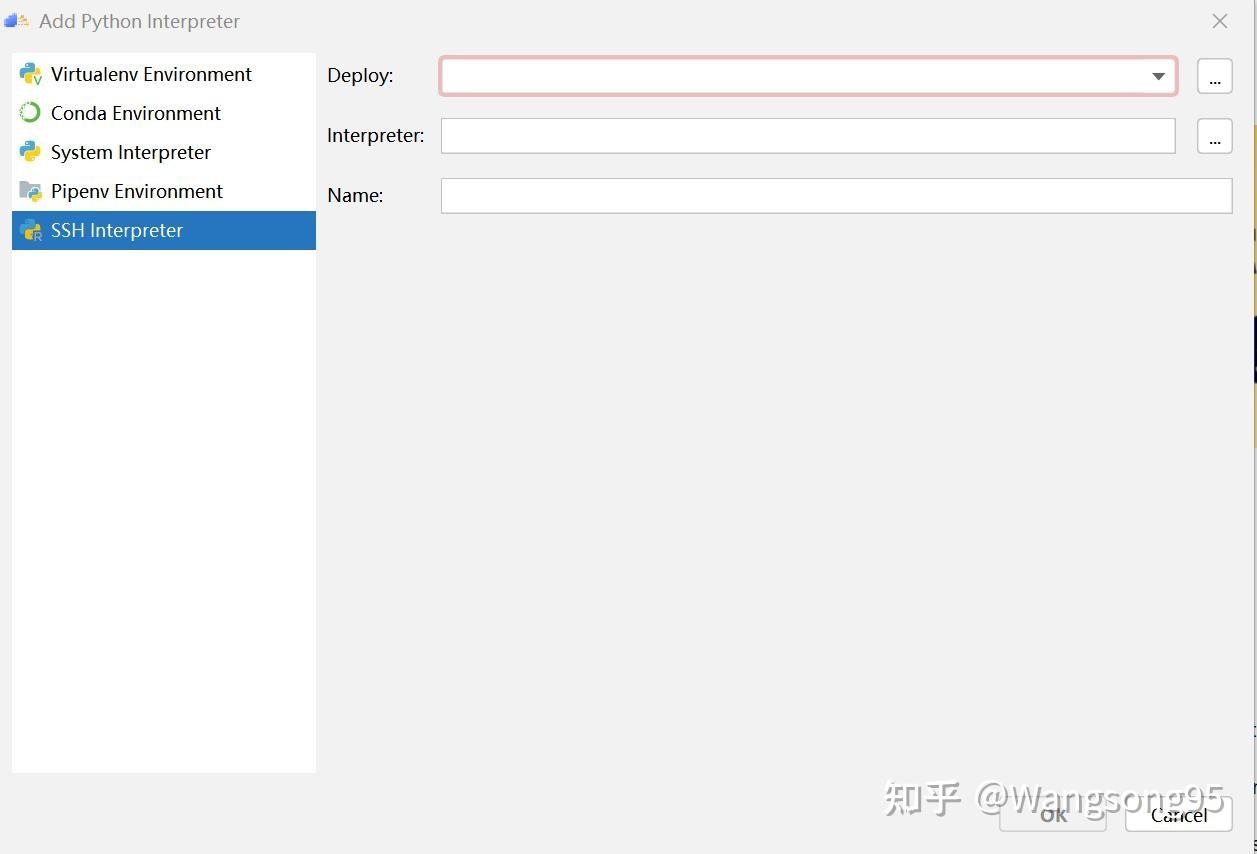Click the SSH Interpreter remote icon
The width and height of the screenshot is (1257, 854).
click(31, 230)
